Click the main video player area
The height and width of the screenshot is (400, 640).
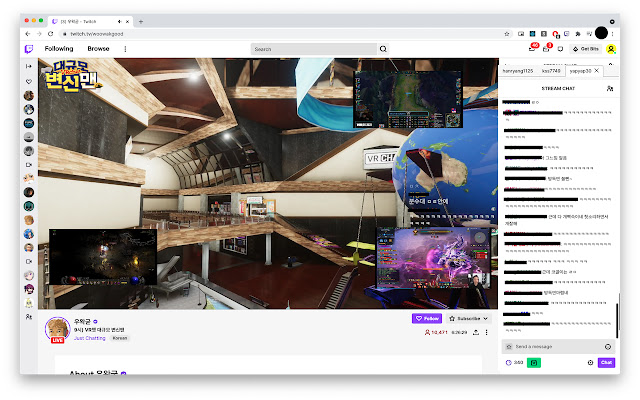click(x=268, y=183)
